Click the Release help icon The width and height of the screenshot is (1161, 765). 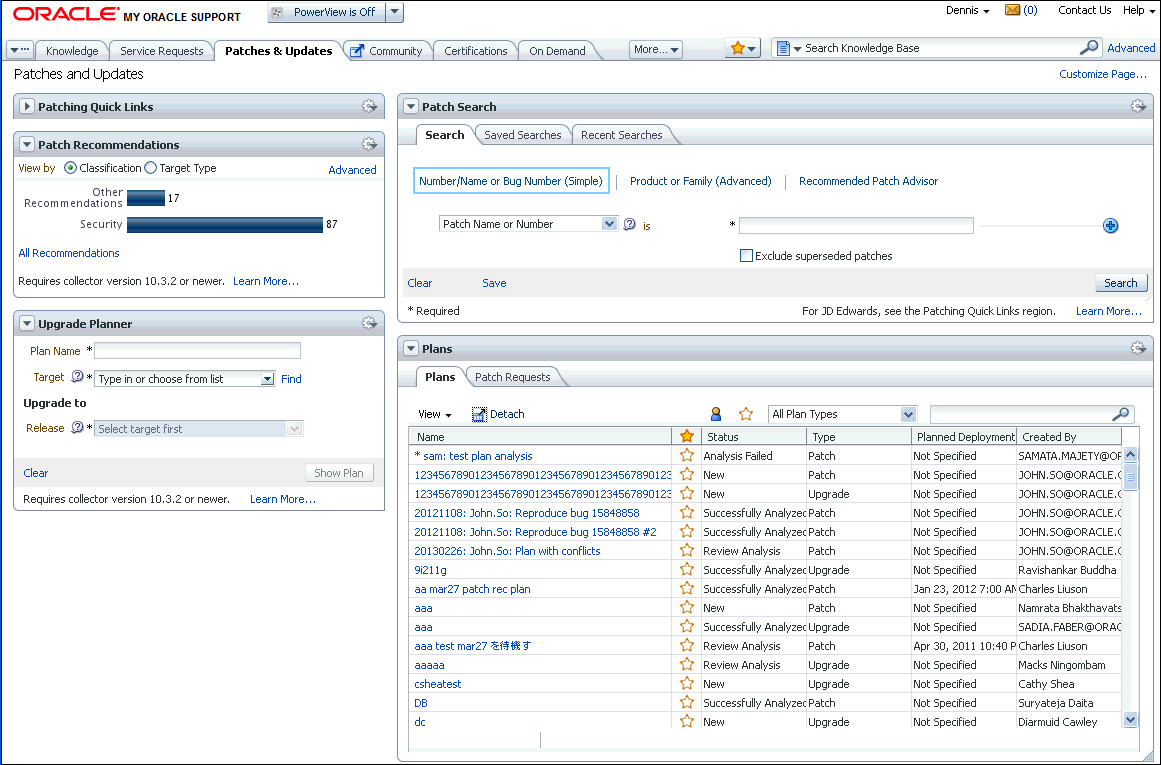click(x=77, y=427)
